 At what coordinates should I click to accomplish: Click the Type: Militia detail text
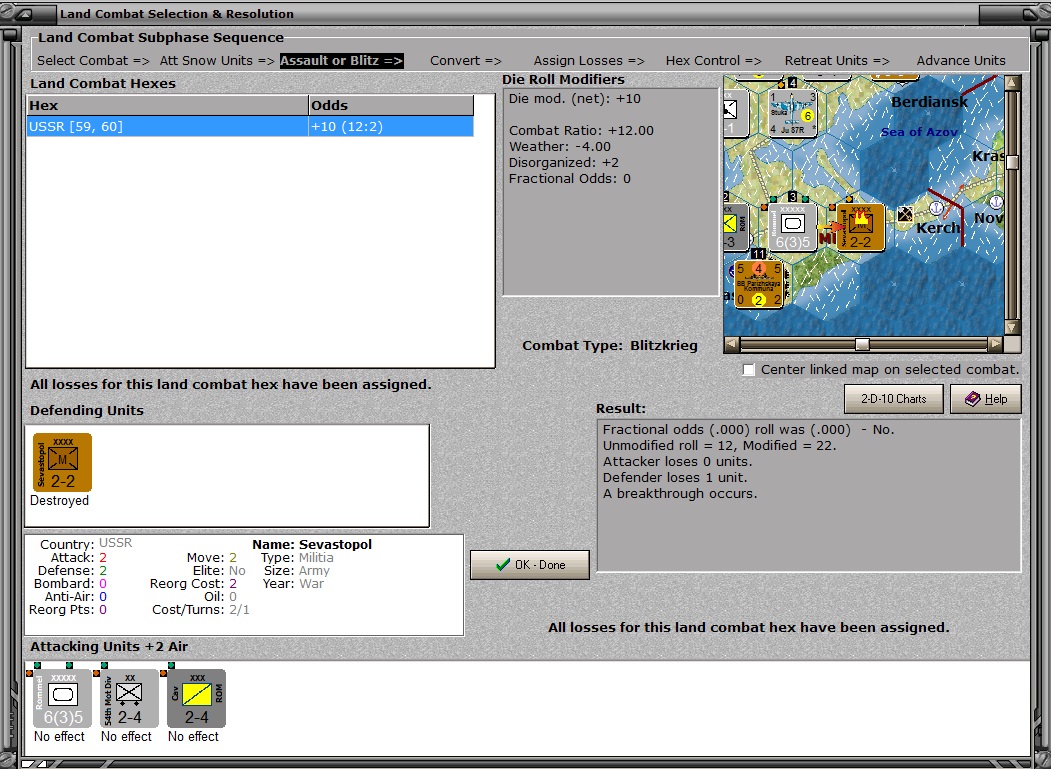click(x=297, y=558)
